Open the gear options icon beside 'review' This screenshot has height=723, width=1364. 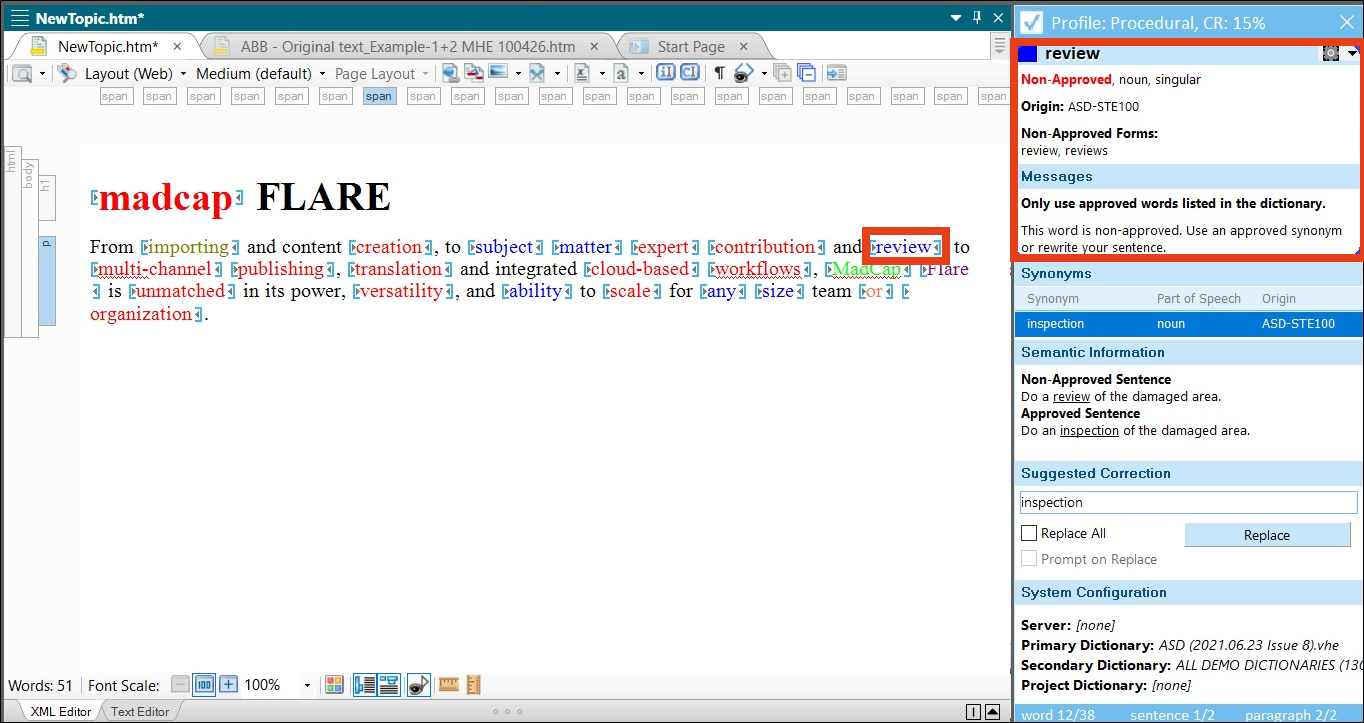click(1330, 54)
